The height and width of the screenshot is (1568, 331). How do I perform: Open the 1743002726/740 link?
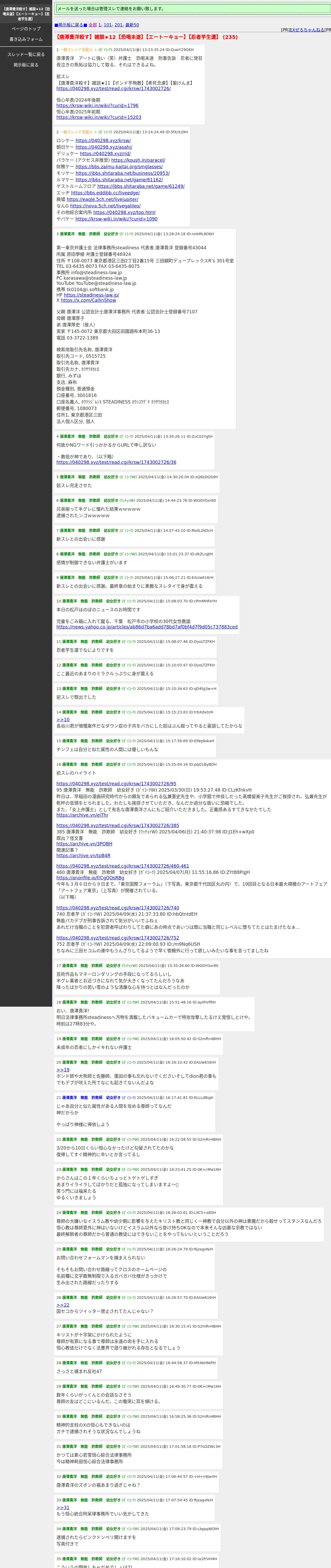(x=117, y=908)
